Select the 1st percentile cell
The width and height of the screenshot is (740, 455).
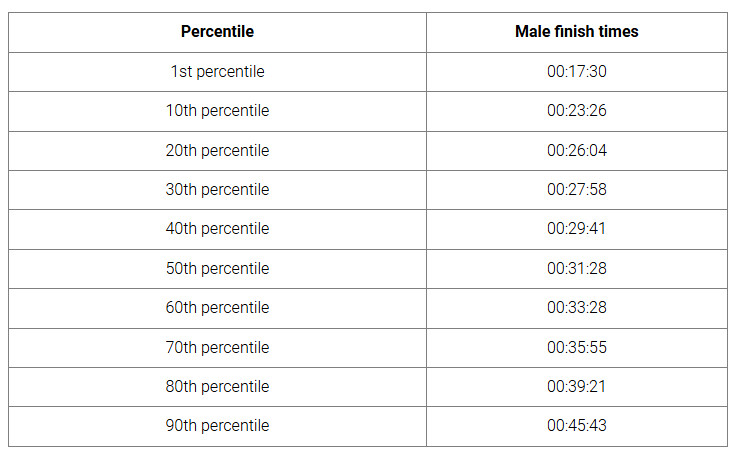click(x=217, y=72)
